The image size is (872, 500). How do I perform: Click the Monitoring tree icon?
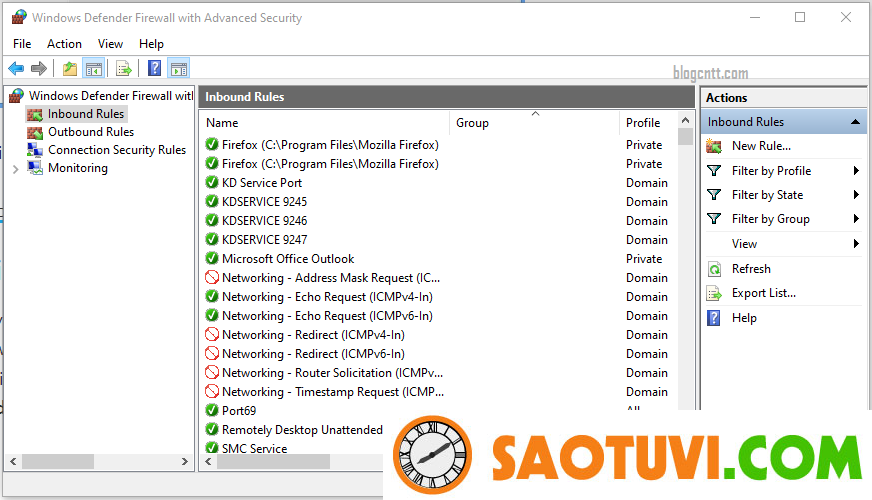click(35, 167)
